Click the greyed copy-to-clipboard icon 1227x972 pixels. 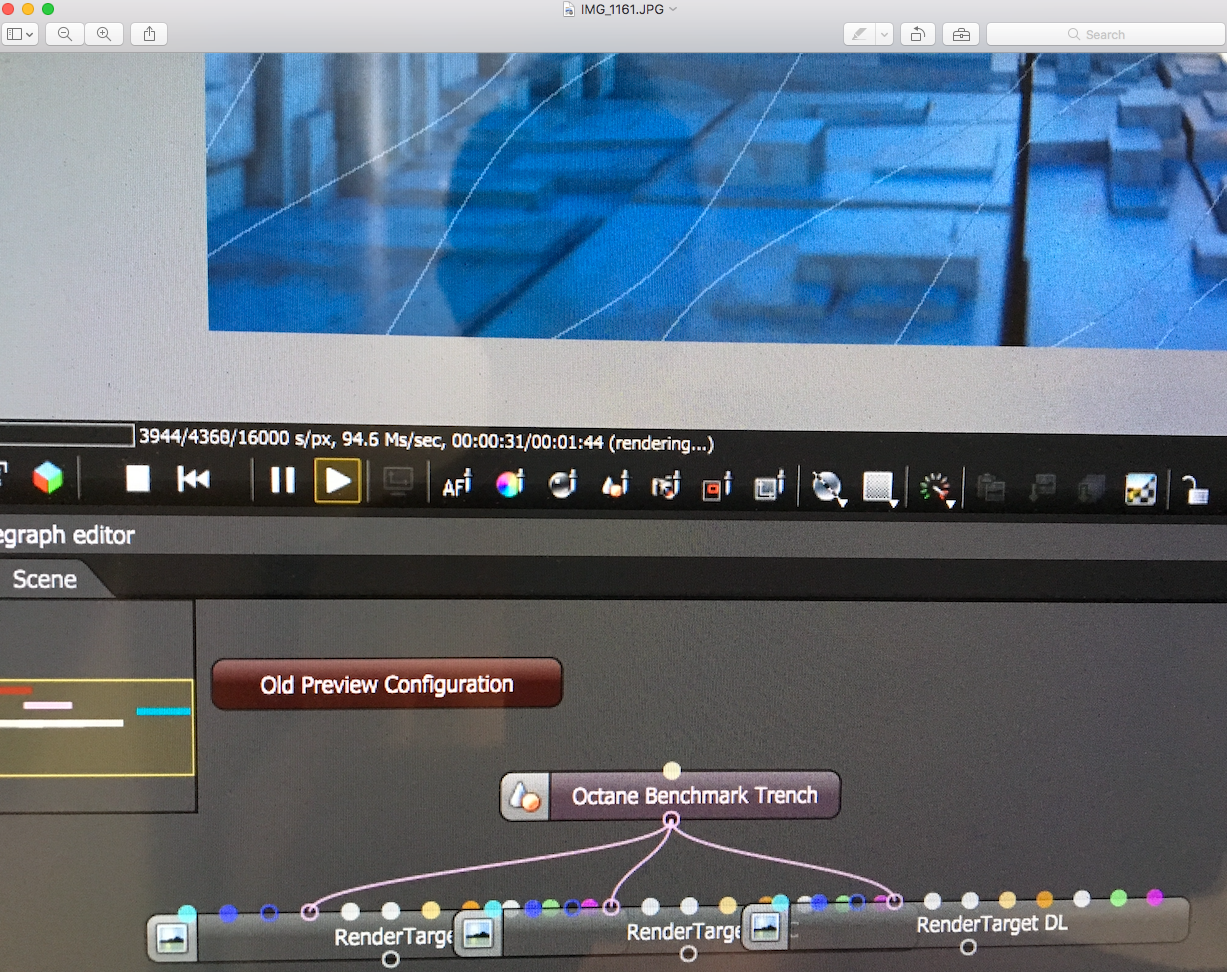(991, 488)
